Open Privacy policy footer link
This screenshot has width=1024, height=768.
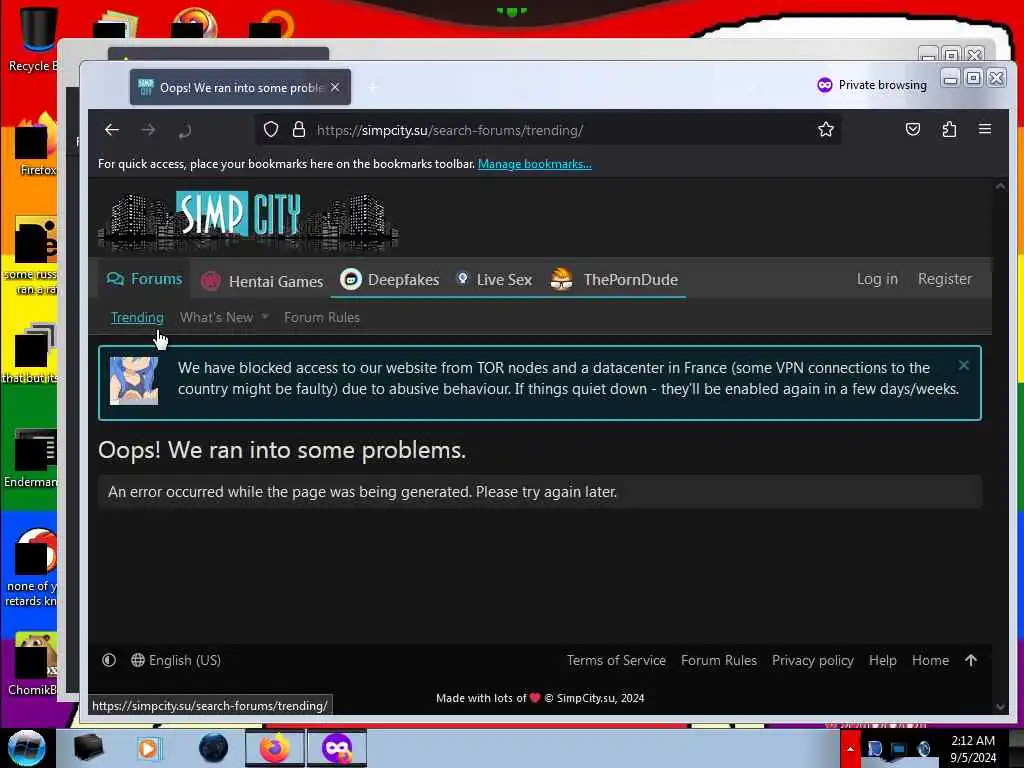coord(812,660)
